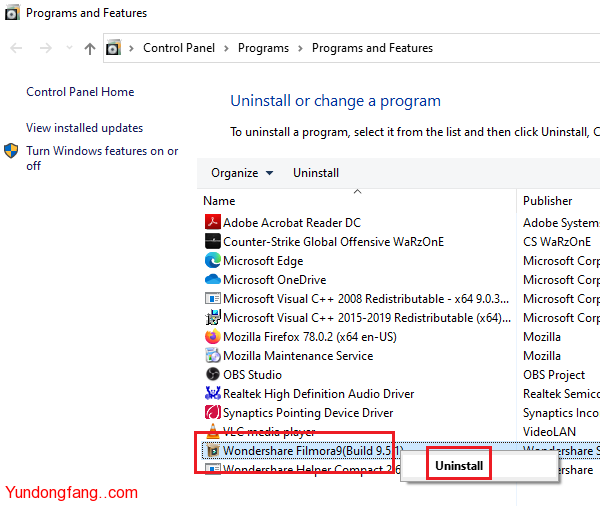The image size is (600, 506).
Task: Click the Wondershare Filmora9 icon
Action: pyautogui.click(x=212, y=451)
